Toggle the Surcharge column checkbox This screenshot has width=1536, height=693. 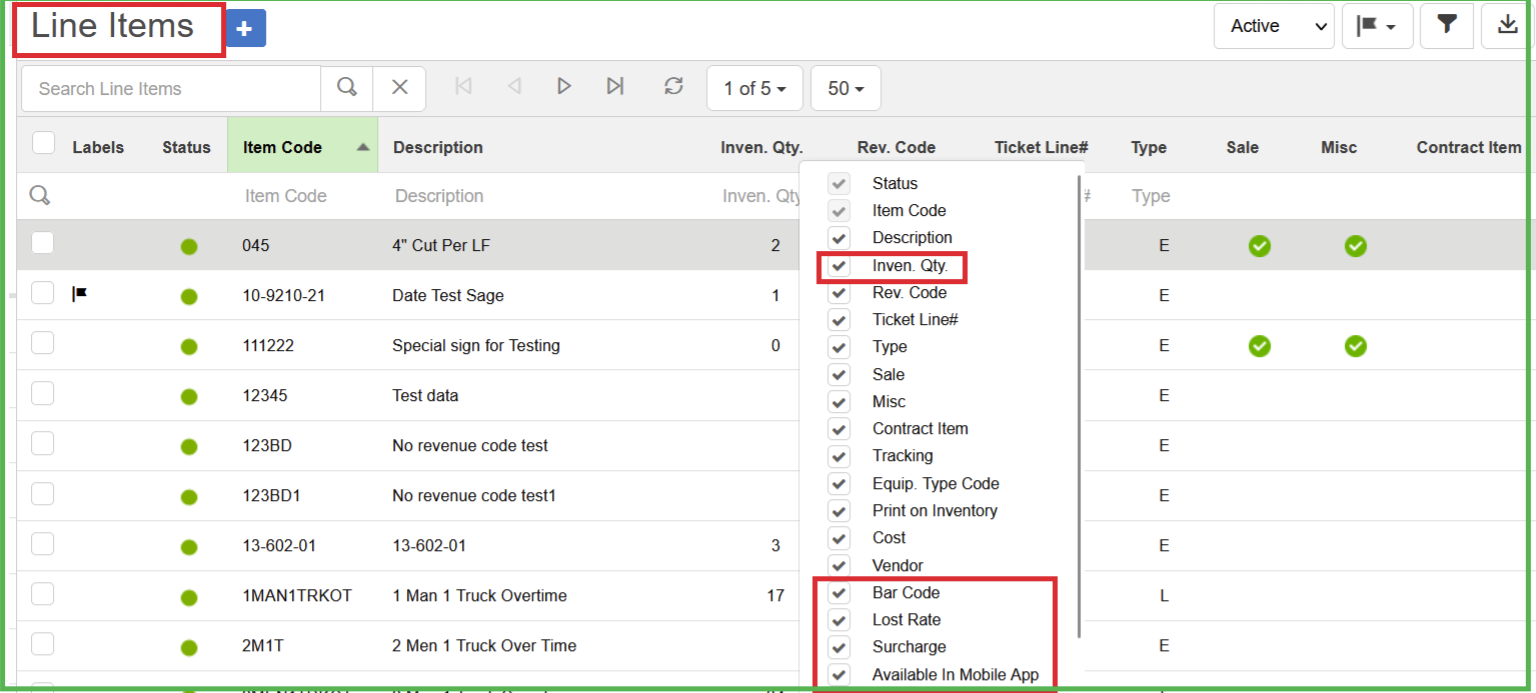coord(840,647)
